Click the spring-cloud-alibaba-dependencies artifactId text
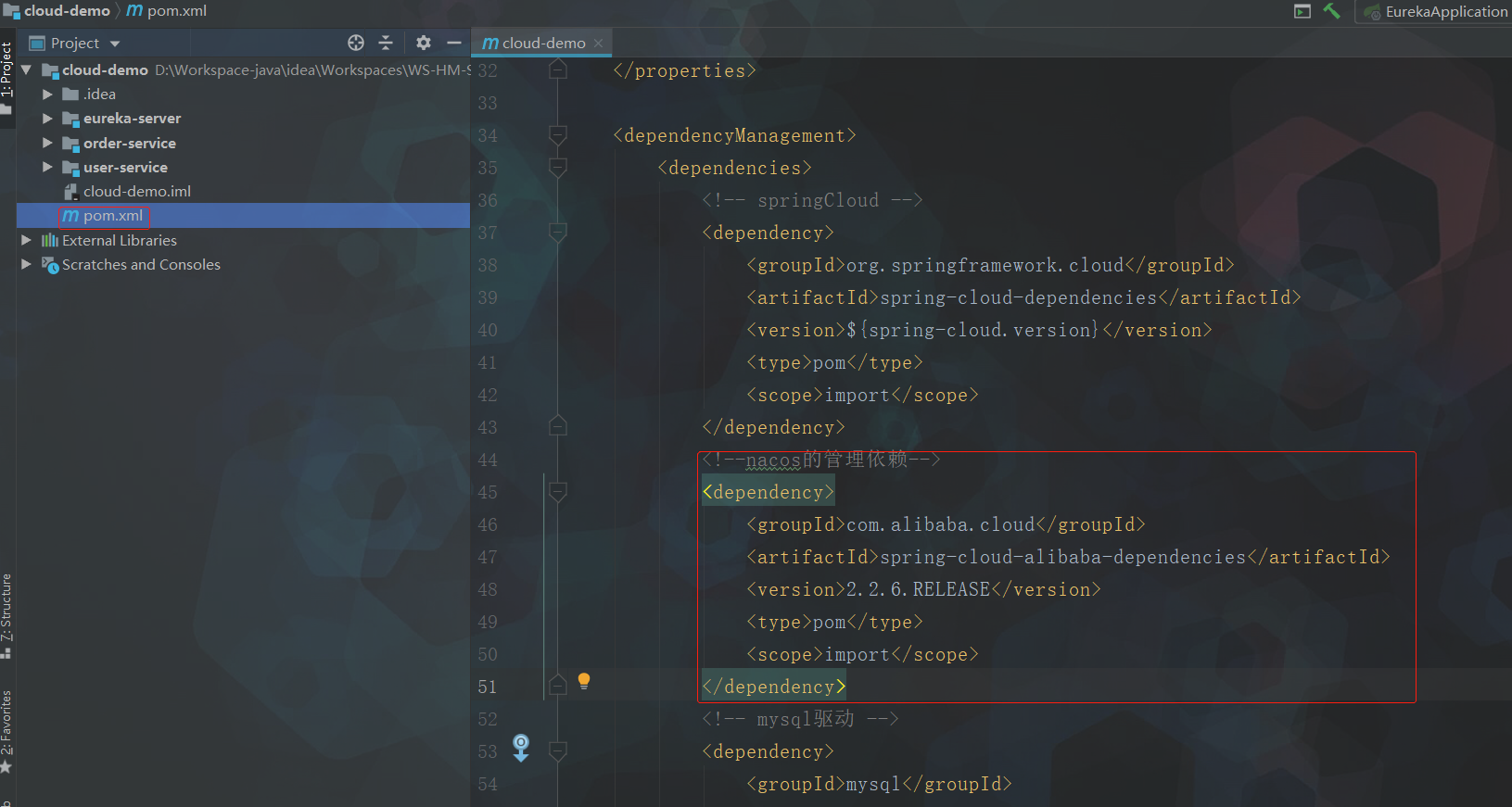The width and height of the screenshot is (1512, 807). click(1062, 557)
